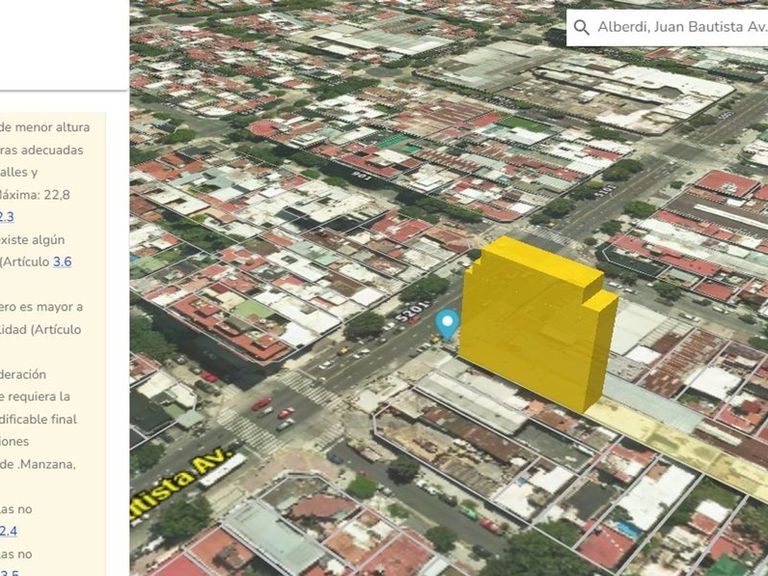Open the 2.3 article link
768x576 pixels.
coord(6,217)
